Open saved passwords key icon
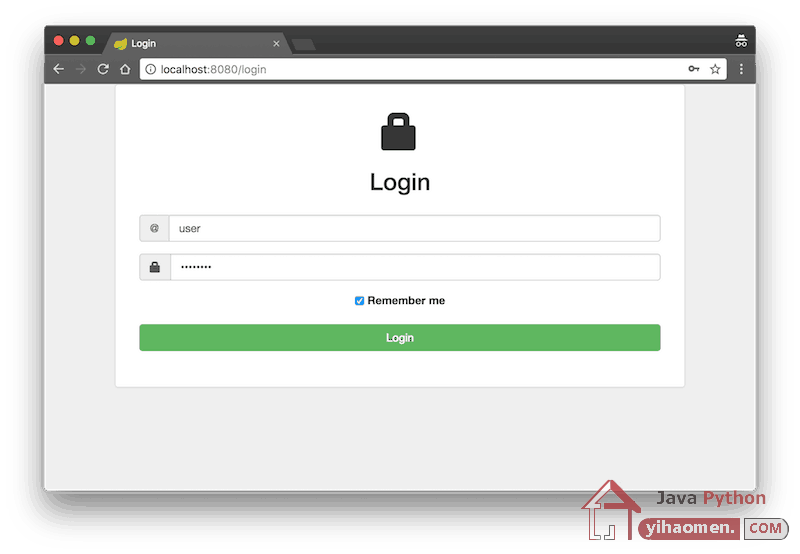The width and height of the screenshot is (800, 554). click(694, 68)
